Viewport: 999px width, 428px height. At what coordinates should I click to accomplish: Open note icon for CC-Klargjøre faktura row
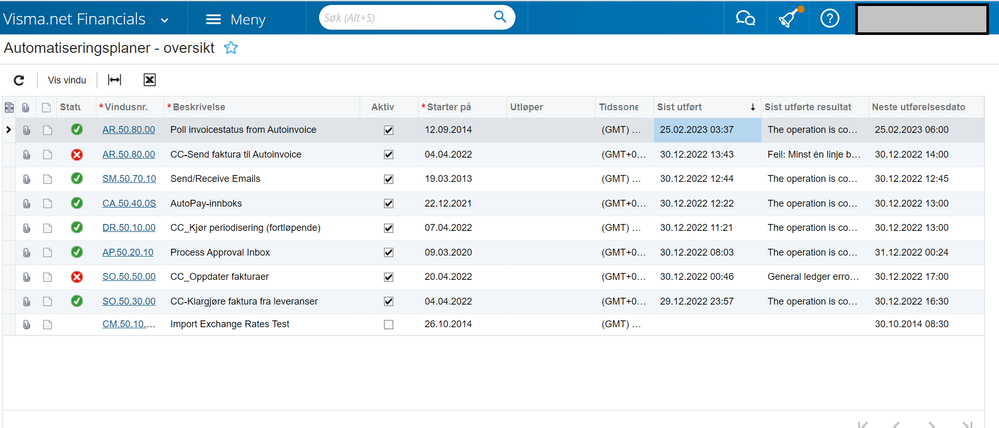47,301
